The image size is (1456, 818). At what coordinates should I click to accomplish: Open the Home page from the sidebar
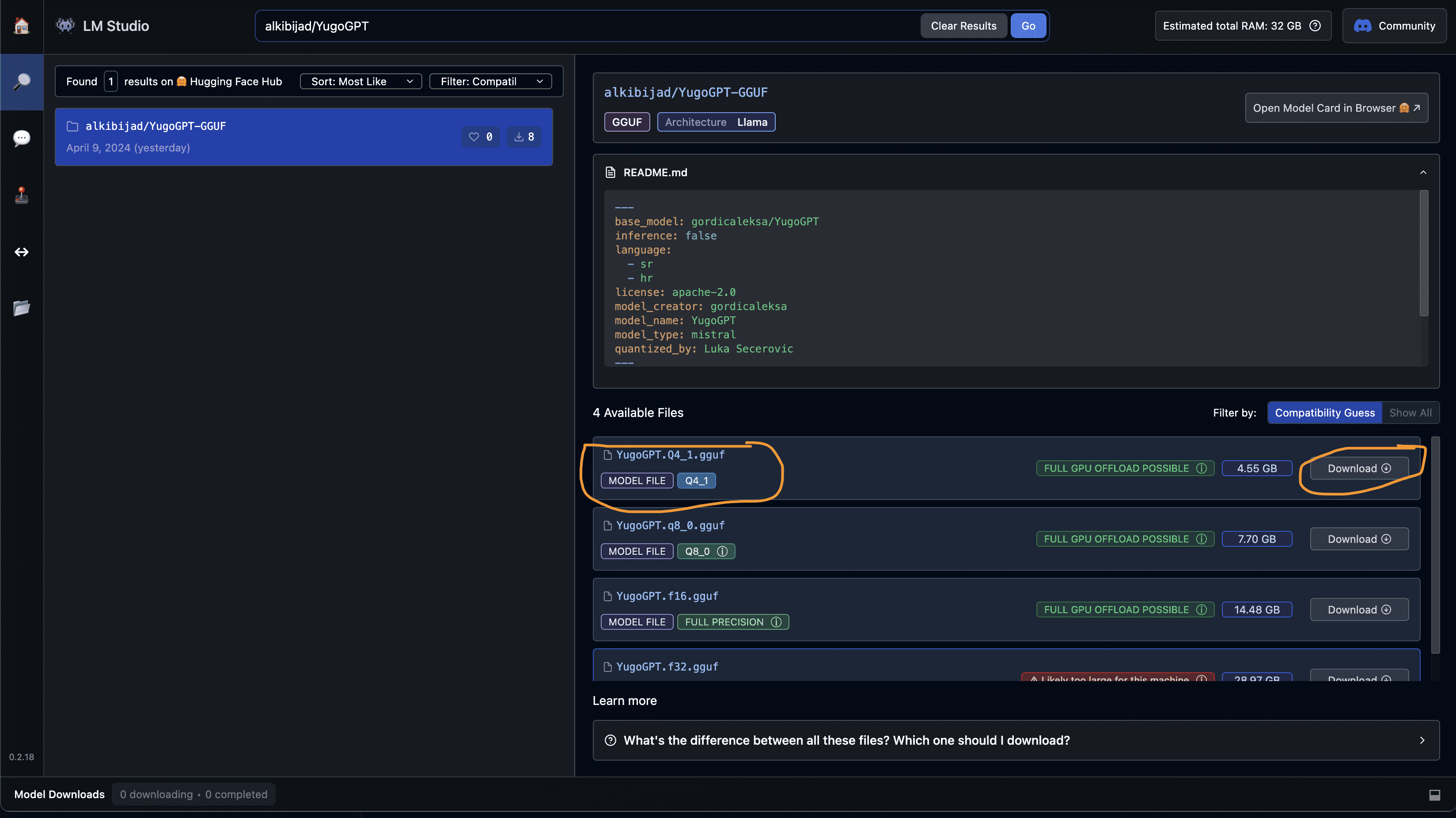click(x=22, y=26)
